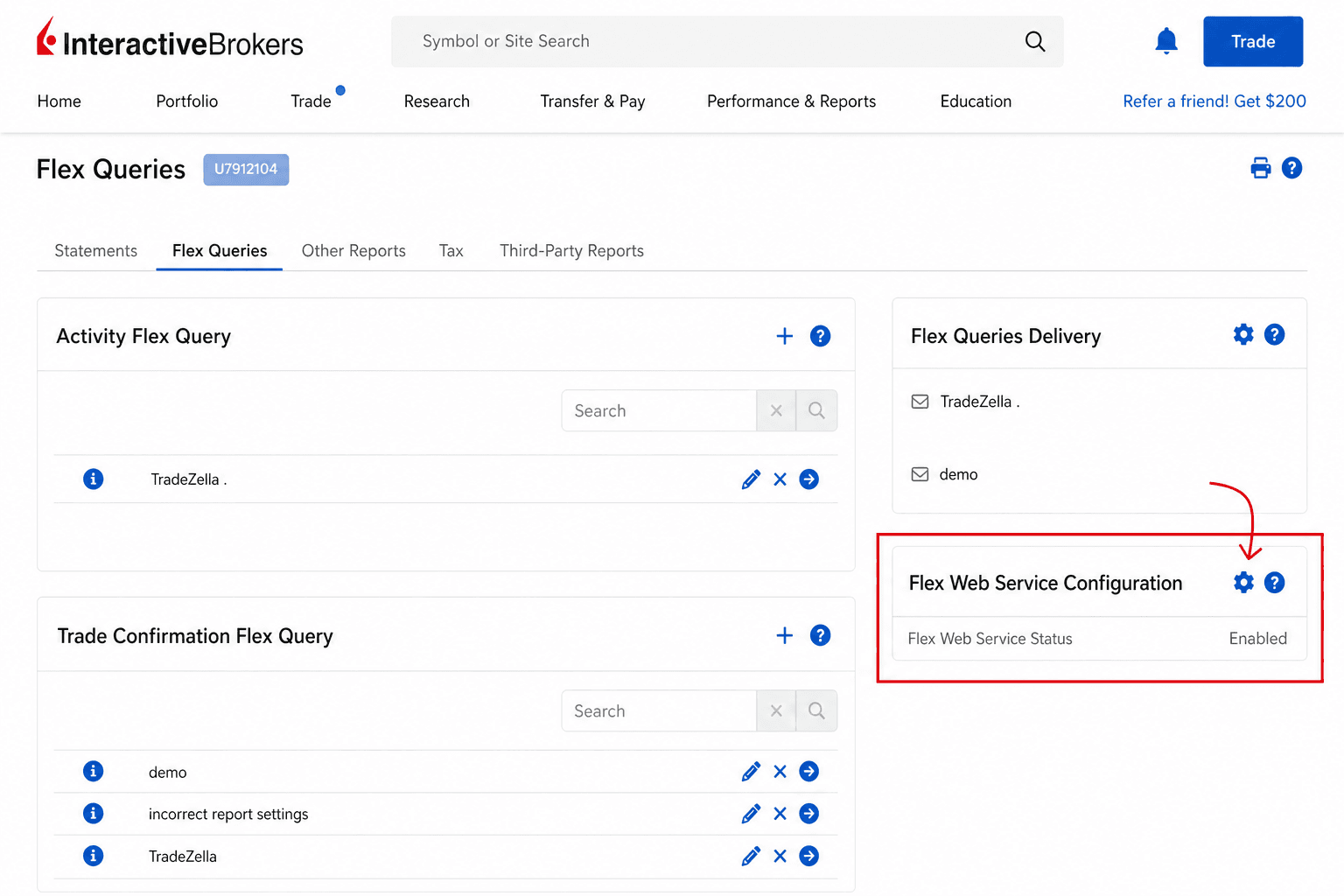The image size is (1344, 896).
Task: Click the Enabled status value
Action: [1257, 639]
